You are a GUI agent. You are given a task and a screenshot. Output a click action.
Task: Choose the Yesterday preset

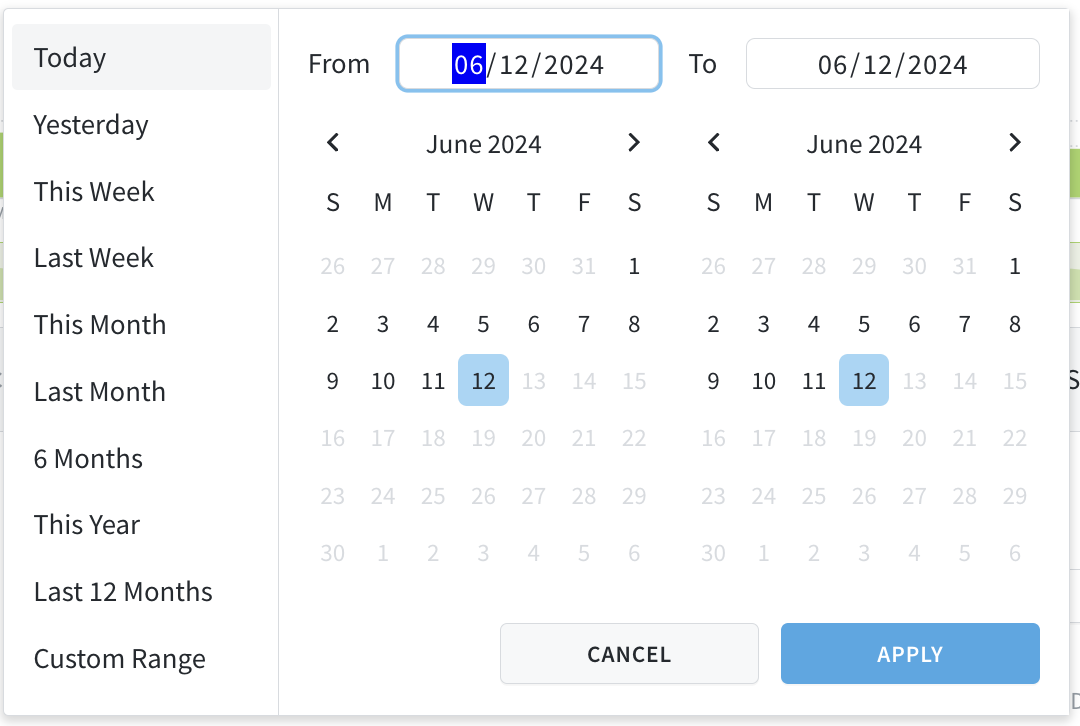pyautogui.click(x=90, y=124)
